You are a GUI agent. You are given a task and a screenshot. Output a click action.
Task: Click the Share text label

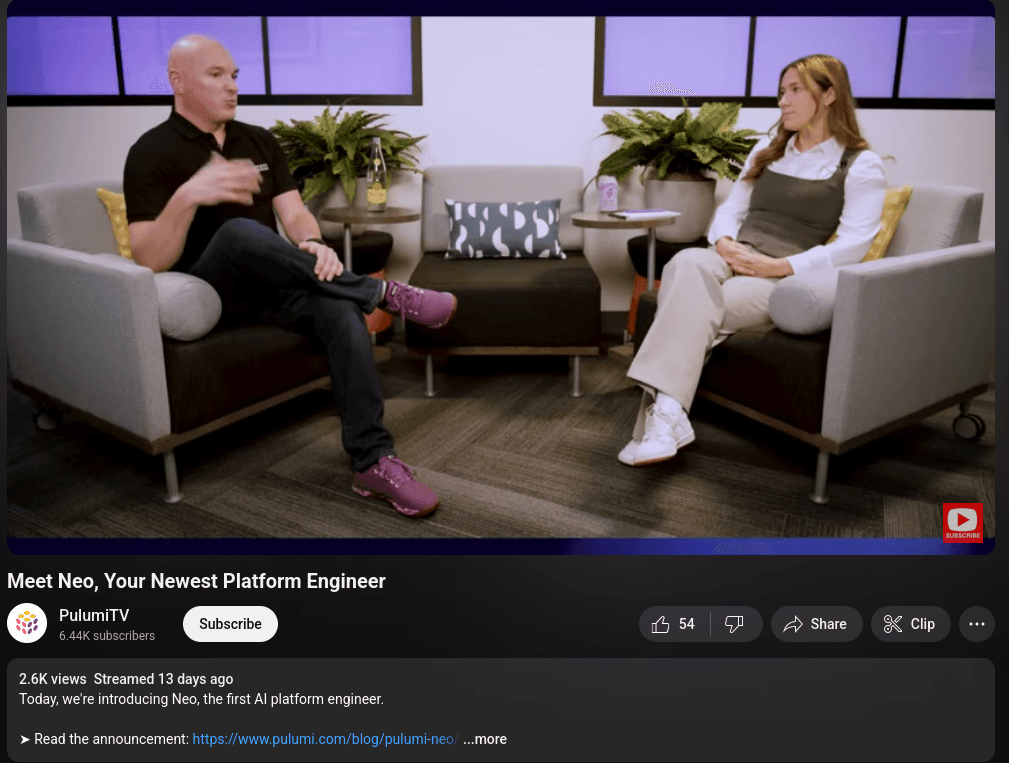828,624
